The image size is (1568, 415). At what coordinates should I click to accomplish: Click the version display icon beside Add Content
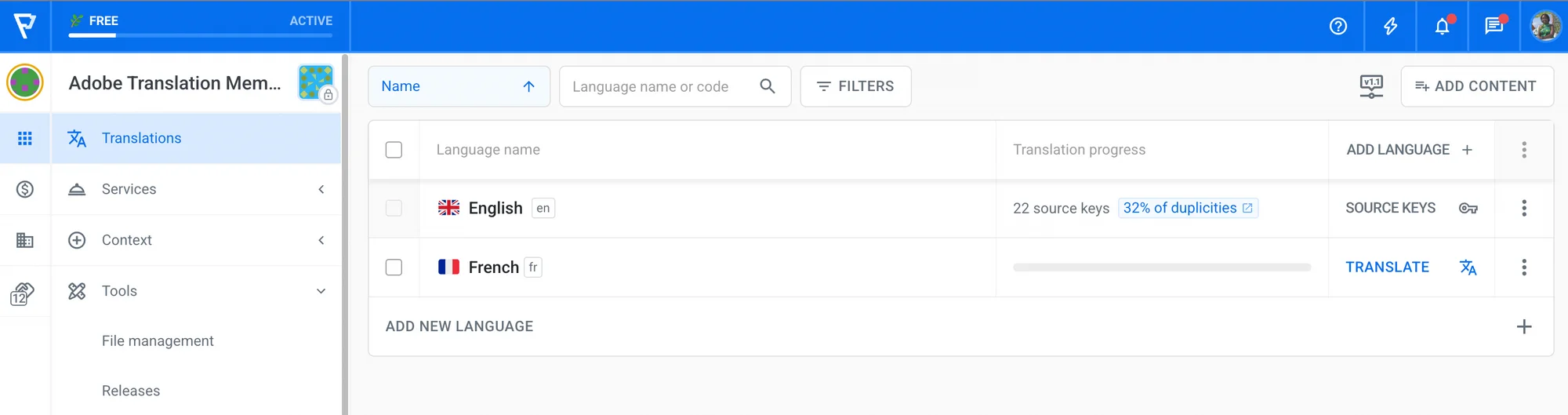1371,86
